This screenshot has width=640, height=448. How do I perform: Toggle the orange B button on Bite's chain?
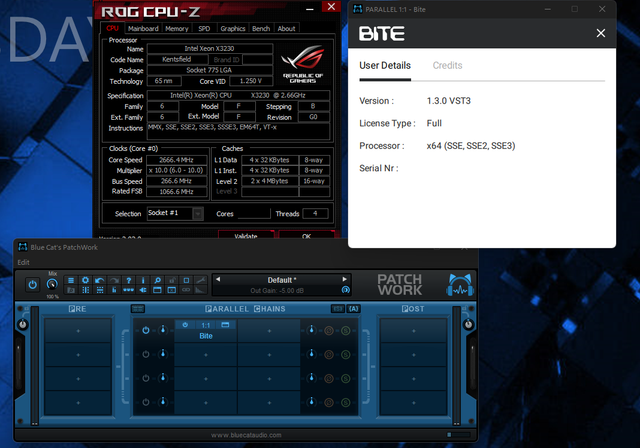[x=329, y=330]
